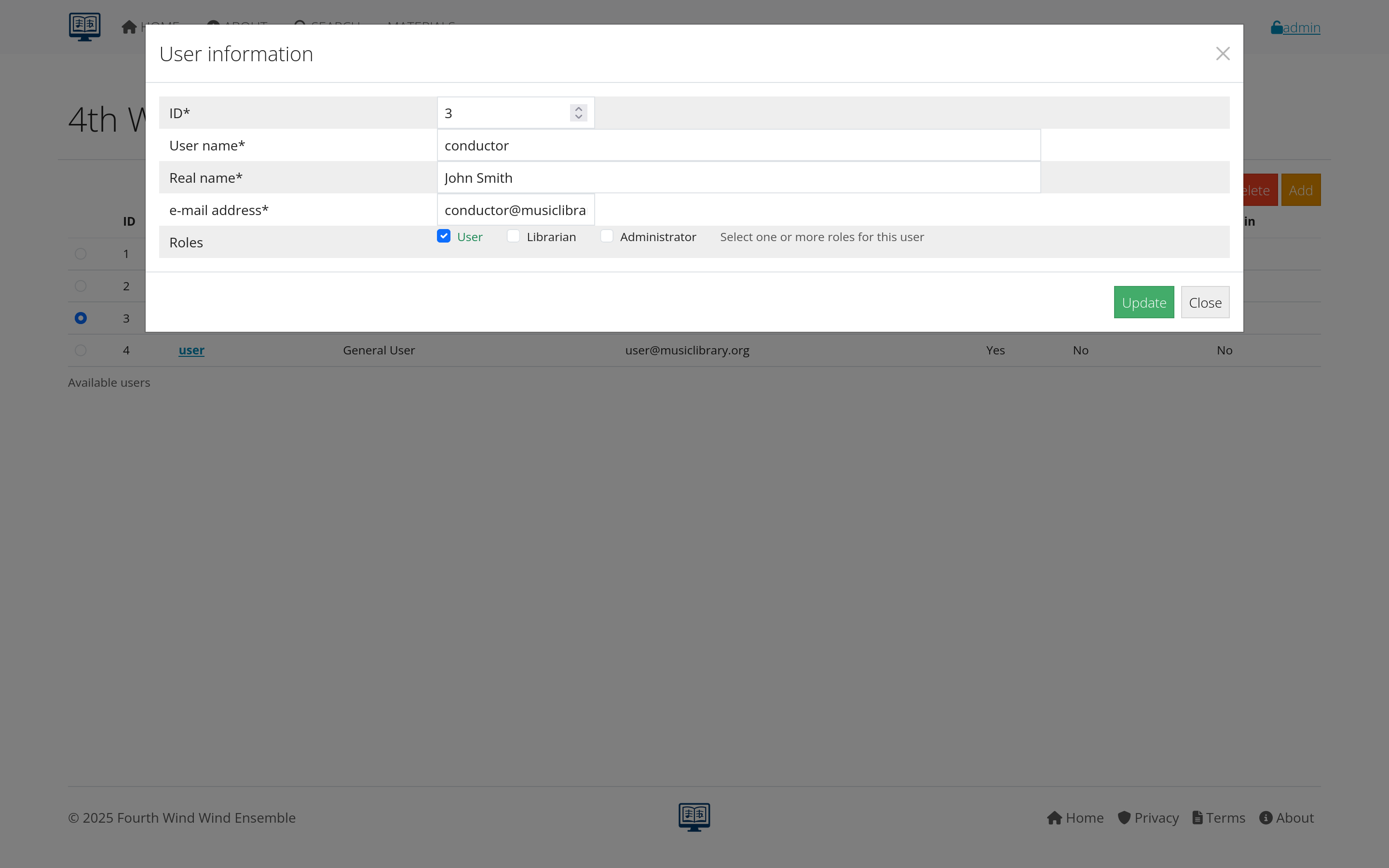This screenshot has width=1389, height=868.
Task: Click the home icon in the navbar
Action: [129, 26]
